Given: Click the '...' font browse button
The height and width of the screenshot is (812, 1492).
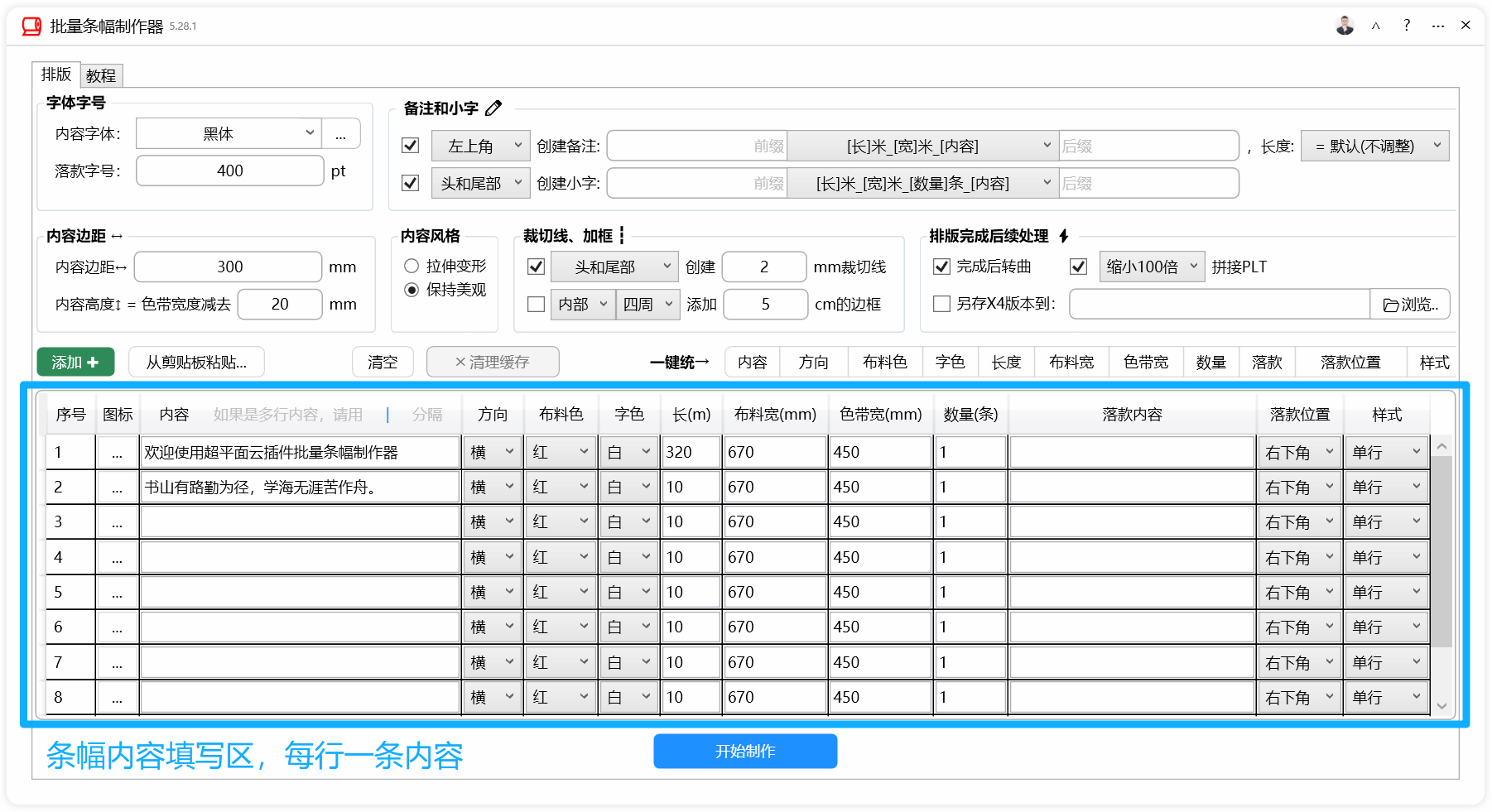Looking at the screenshot, I should [341, 134].
